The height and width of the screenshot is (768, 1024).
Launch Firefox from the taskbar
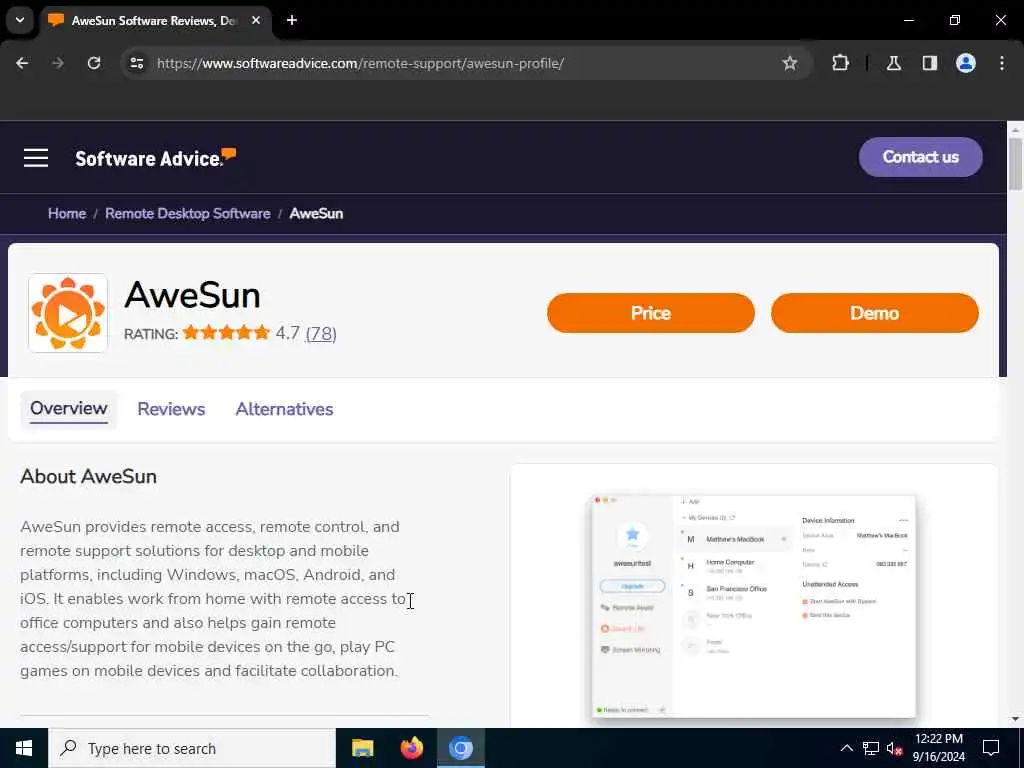tap(411, 748)
